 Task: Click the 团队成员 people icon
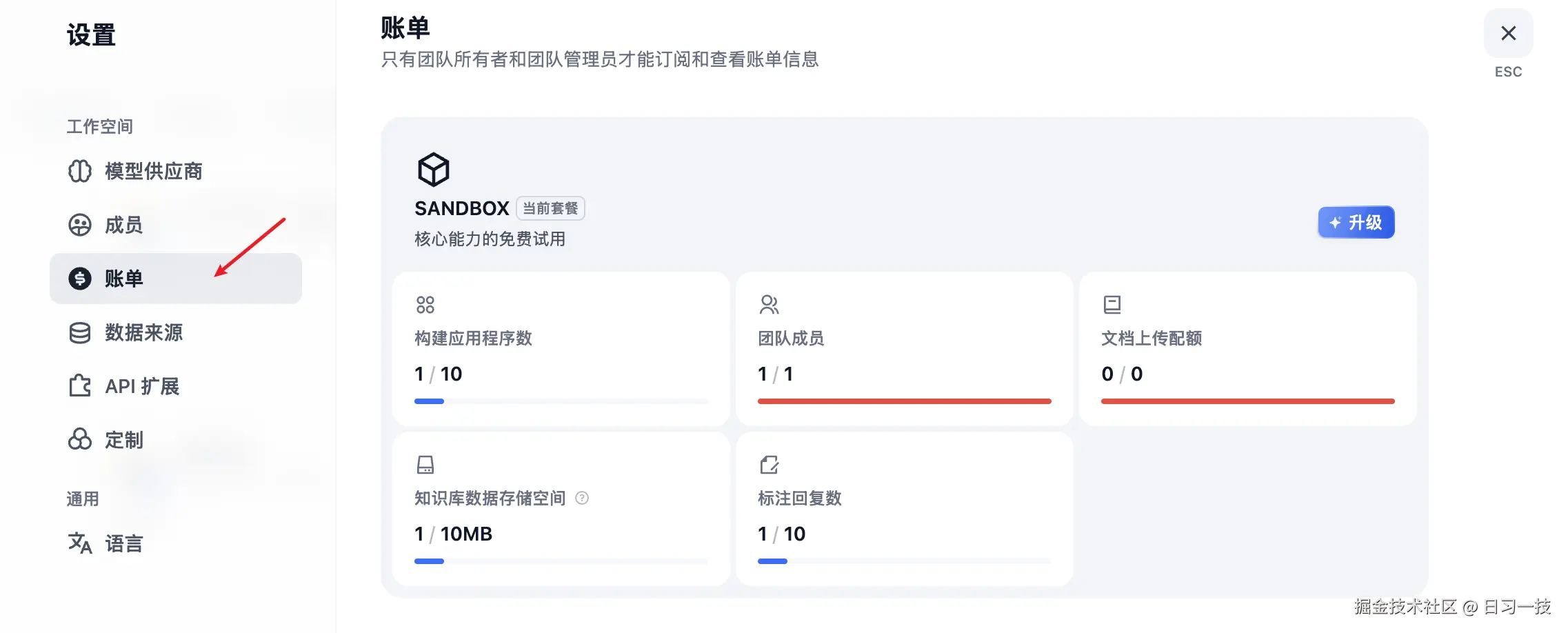pyautogui.click(x=769, y=304)
